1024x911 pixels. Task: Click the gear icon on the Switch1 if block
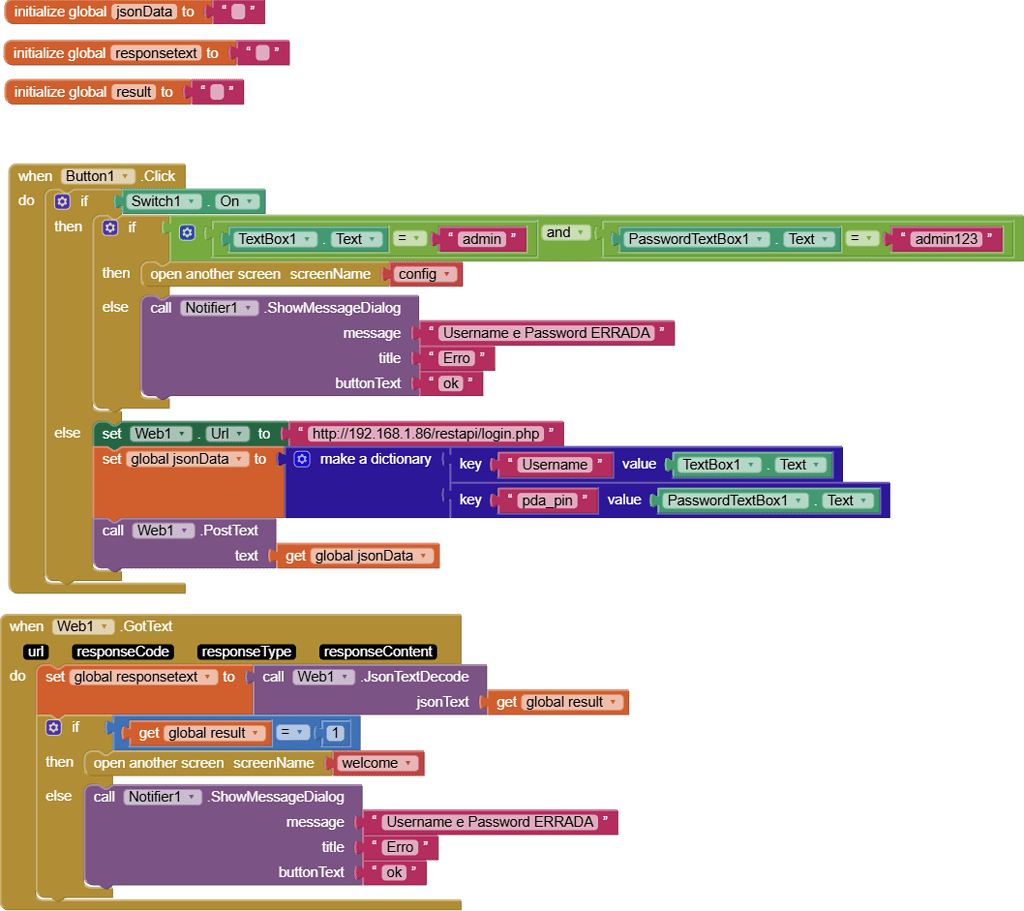click(62, 201)
